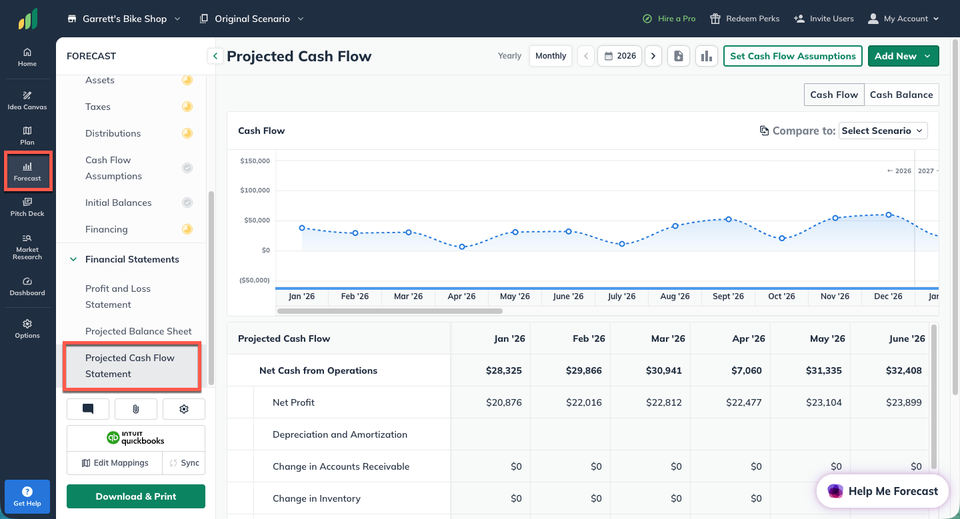Open the Market Research sidebar icon
960x519 pixels.
(27, 247)
